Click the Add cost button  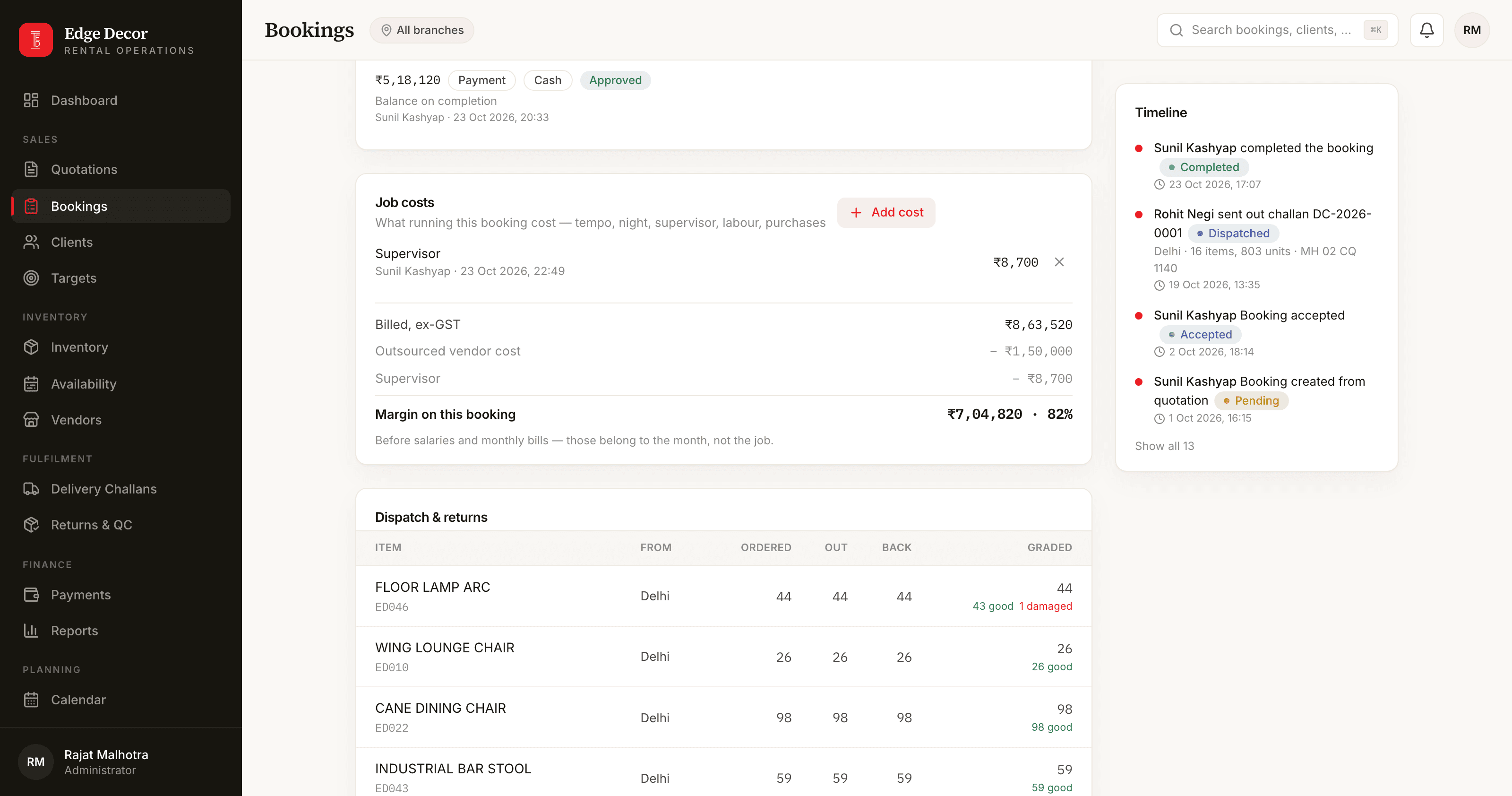(x=886, y=213)
